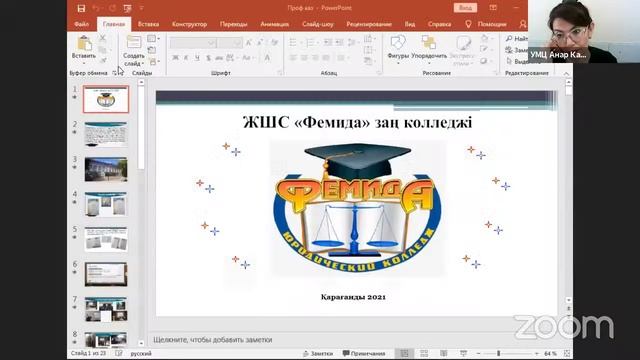The width and height of the screenshot is (640, 360).
Task: Switch to the Конструктор tab
Action: [189, 24]
